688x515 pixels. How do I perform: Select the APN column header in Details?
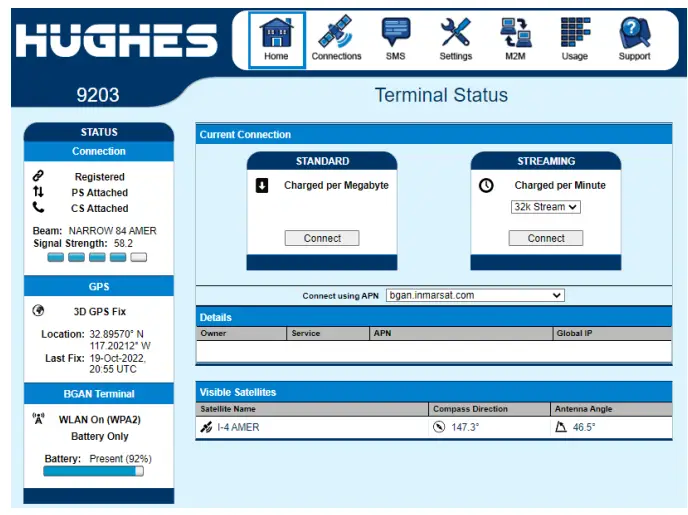click(x=461, y=333)
